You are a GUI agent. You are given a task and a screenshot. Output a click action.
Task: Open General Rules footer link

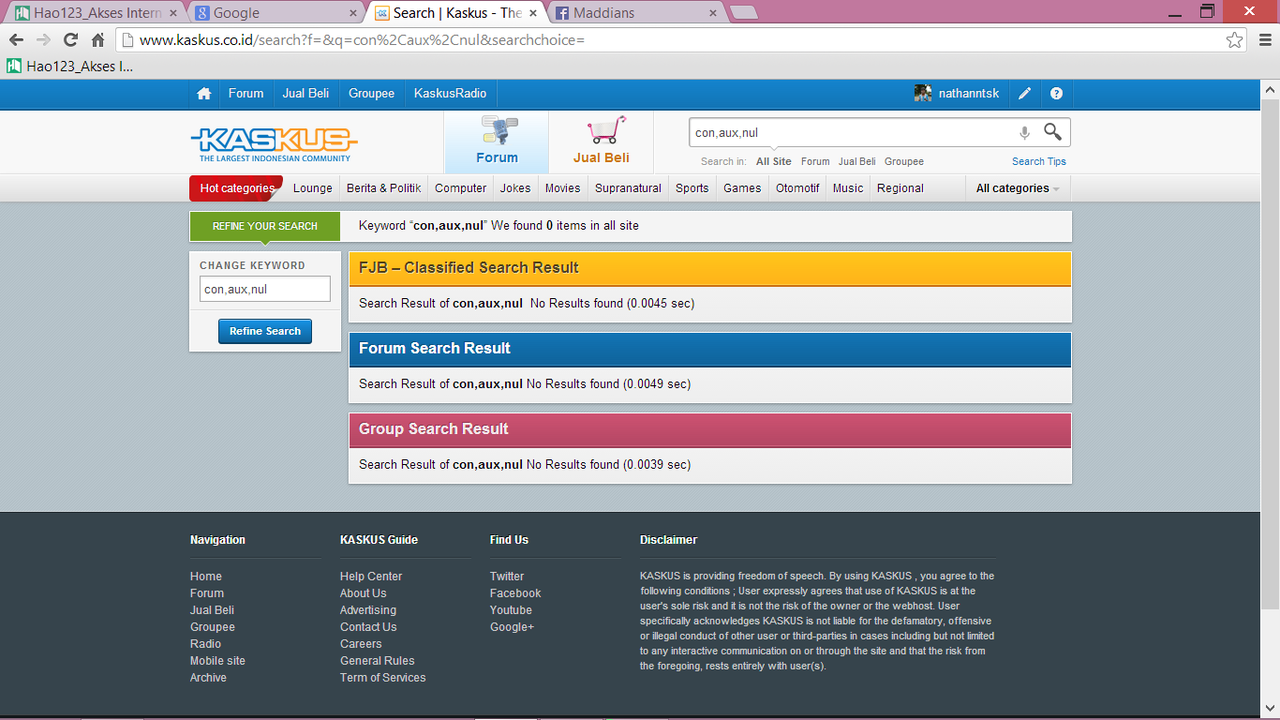coord(377,661)
